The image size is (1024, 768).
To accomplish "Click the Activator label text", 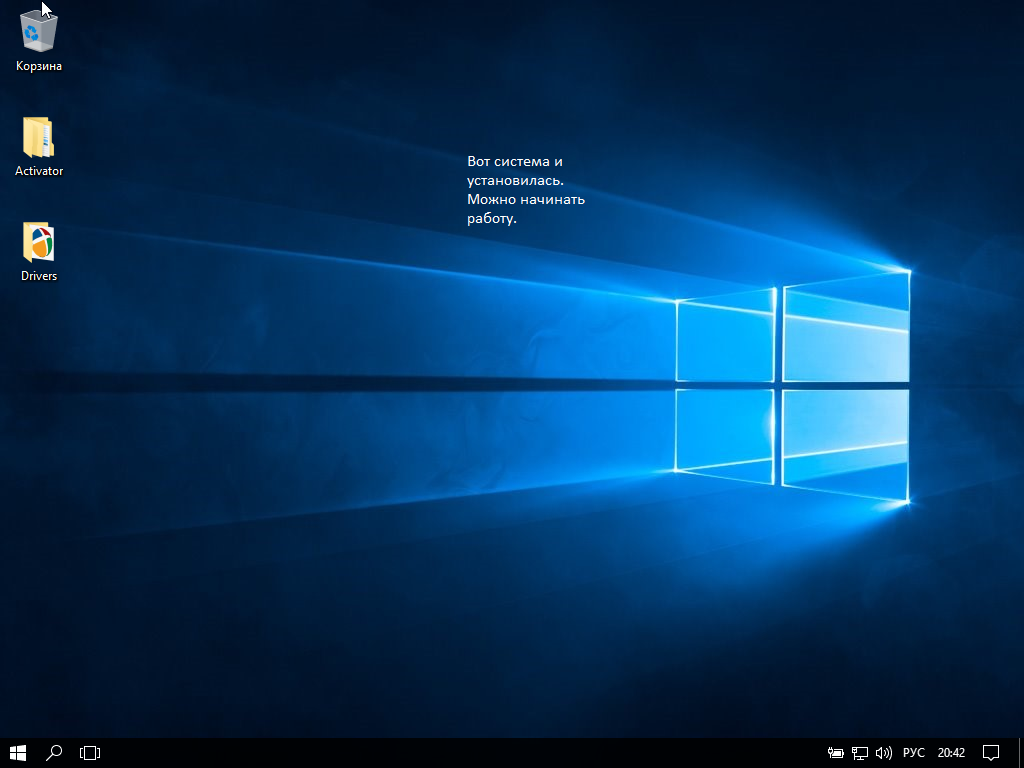I will pos(39,171).
